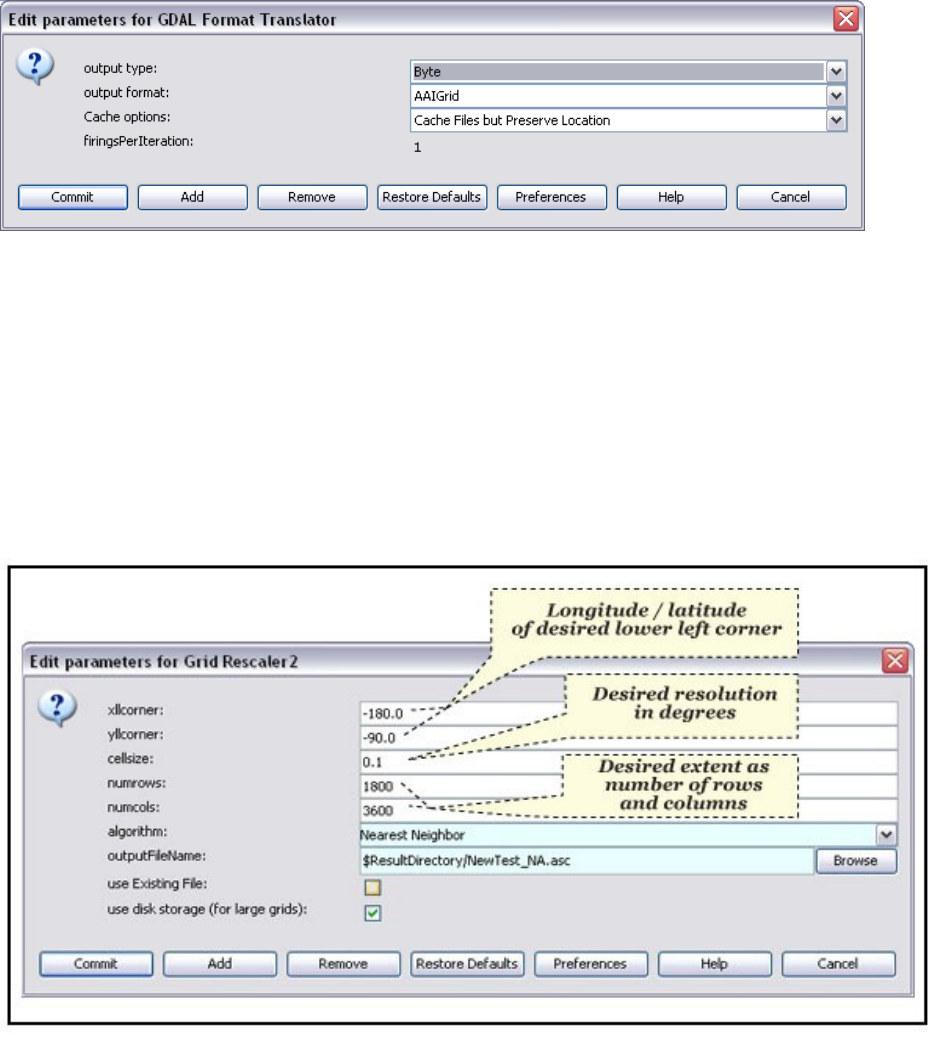Click the 'use disk storage (for large grids):' label
Image resolution: width=937 pixels, height=1039 pixels.
(x=207, y=909)
